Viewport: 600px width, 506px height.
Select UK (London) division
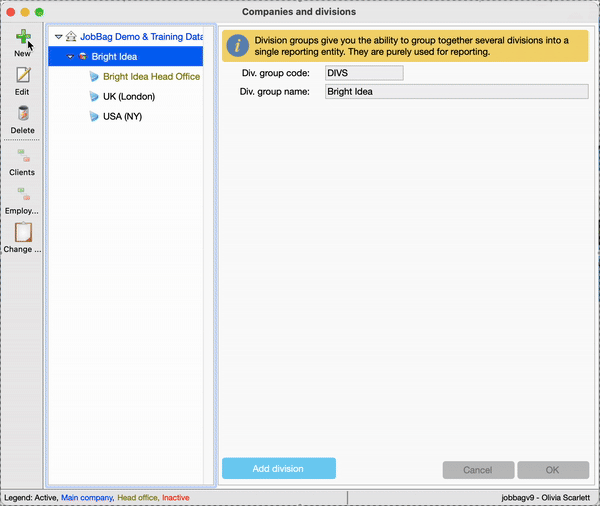[129, 96]
